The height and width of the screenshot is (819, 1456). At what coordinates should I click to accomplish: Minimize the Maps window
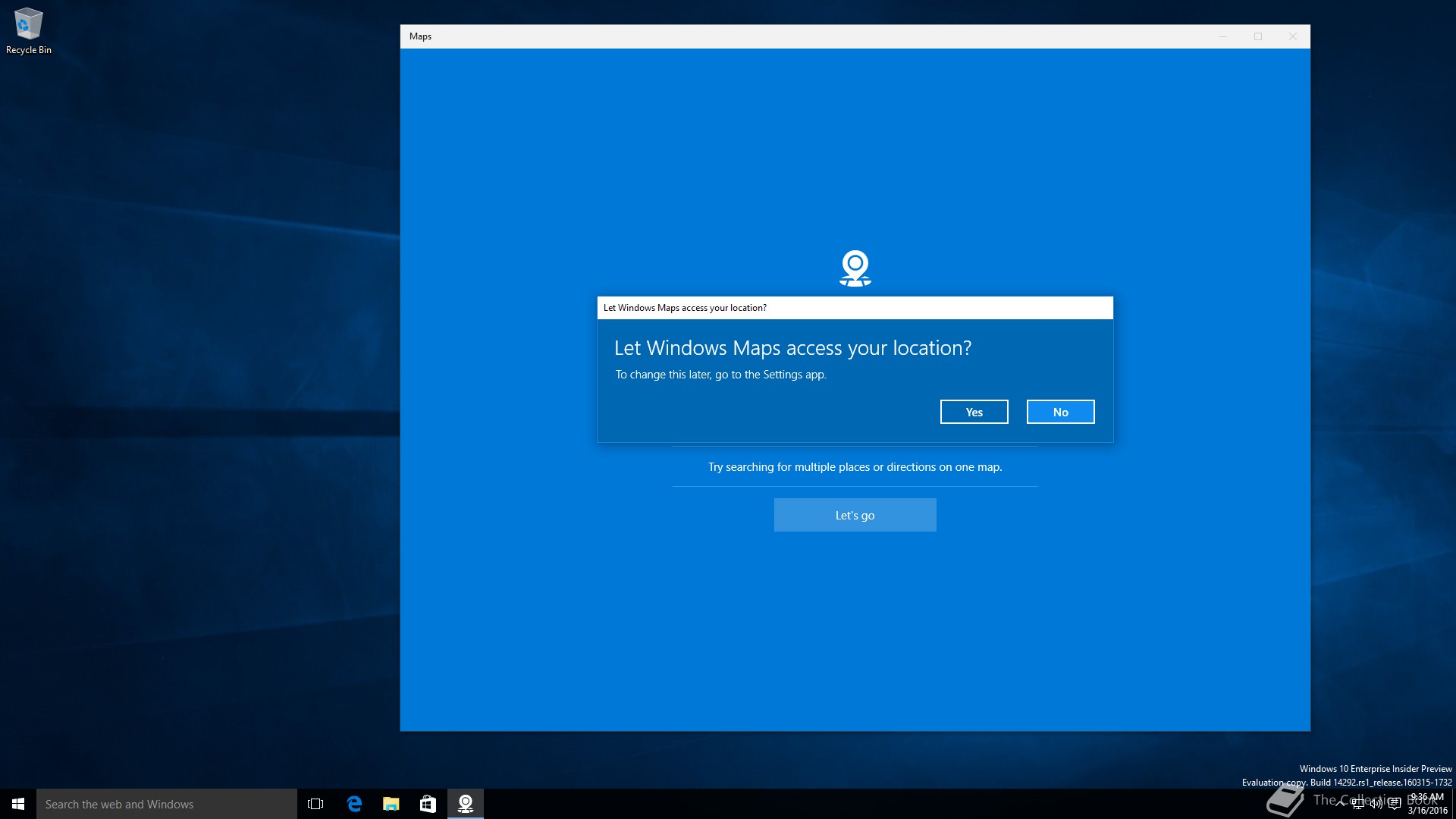(1222, 36)
